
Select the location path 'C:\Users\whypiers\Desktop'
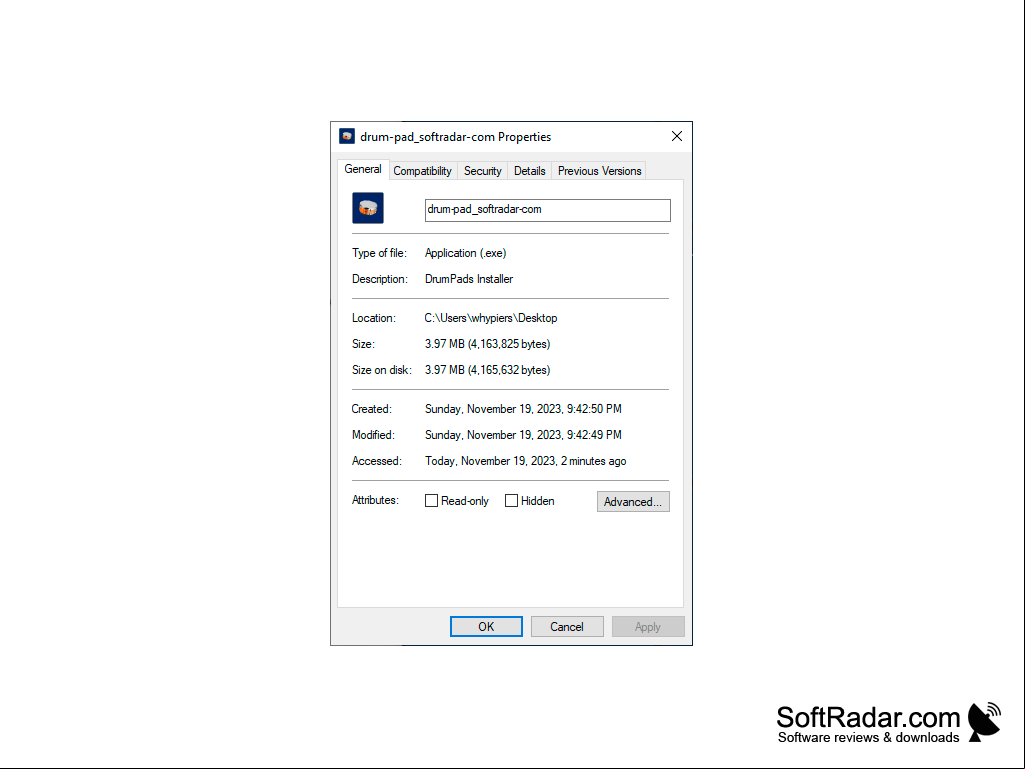click(491, 318)
